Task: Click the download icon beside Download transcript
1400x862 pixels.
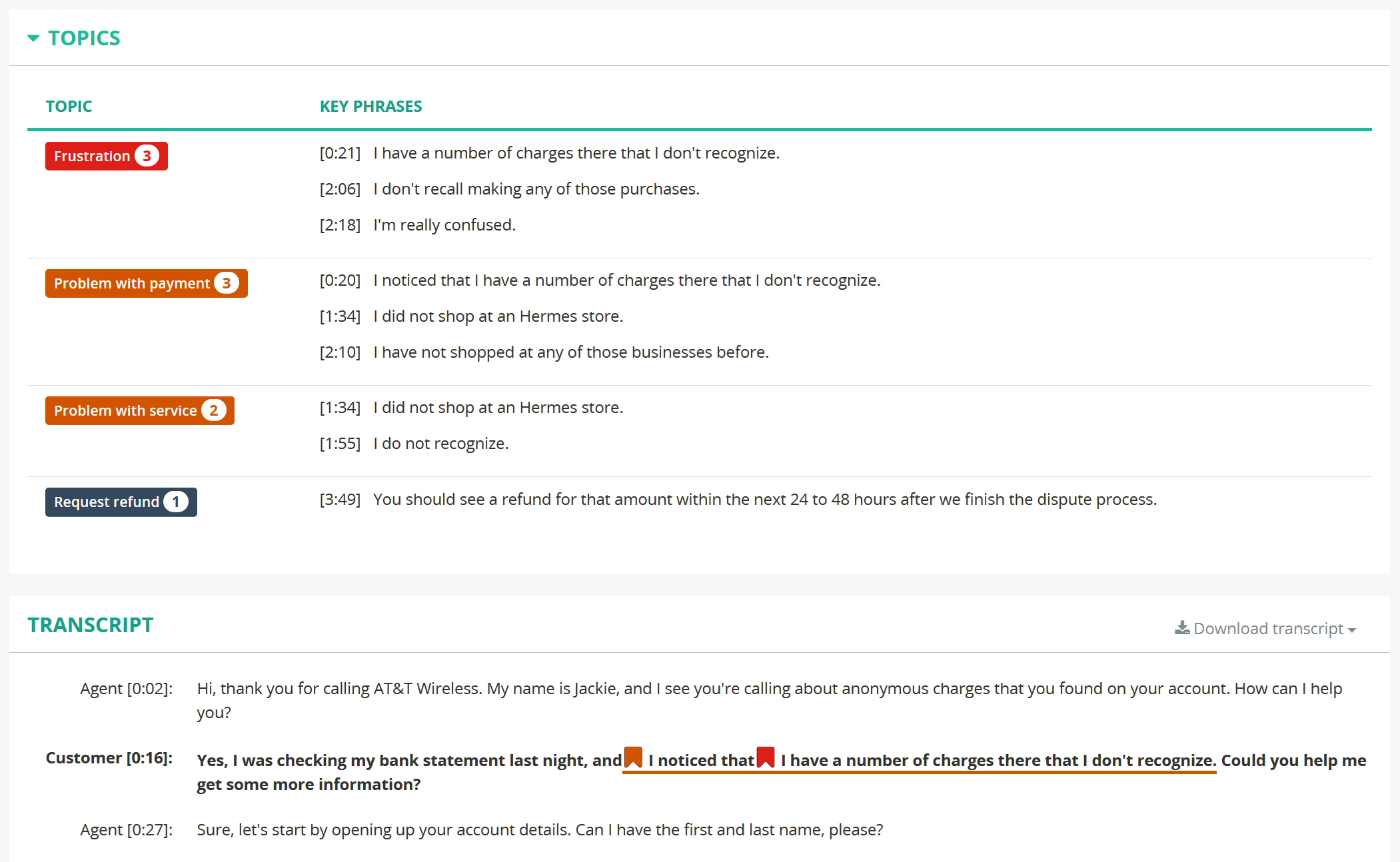Action: tap(1182, 627)
